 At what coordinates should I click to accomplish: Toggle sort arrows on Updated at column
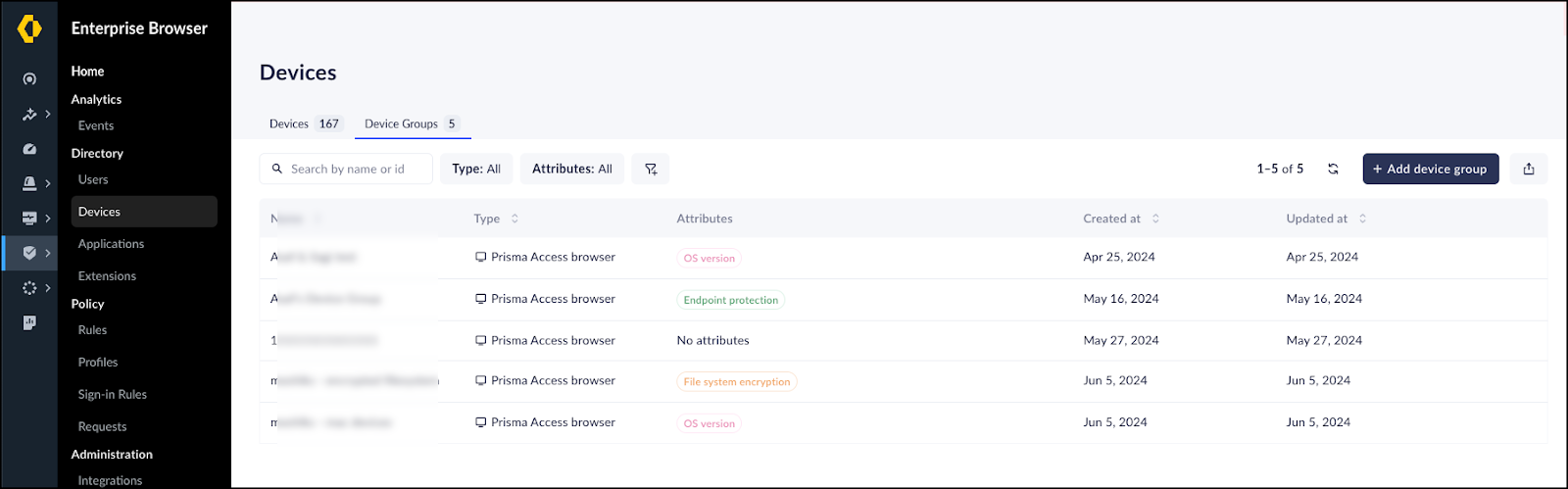point(1362,219)
